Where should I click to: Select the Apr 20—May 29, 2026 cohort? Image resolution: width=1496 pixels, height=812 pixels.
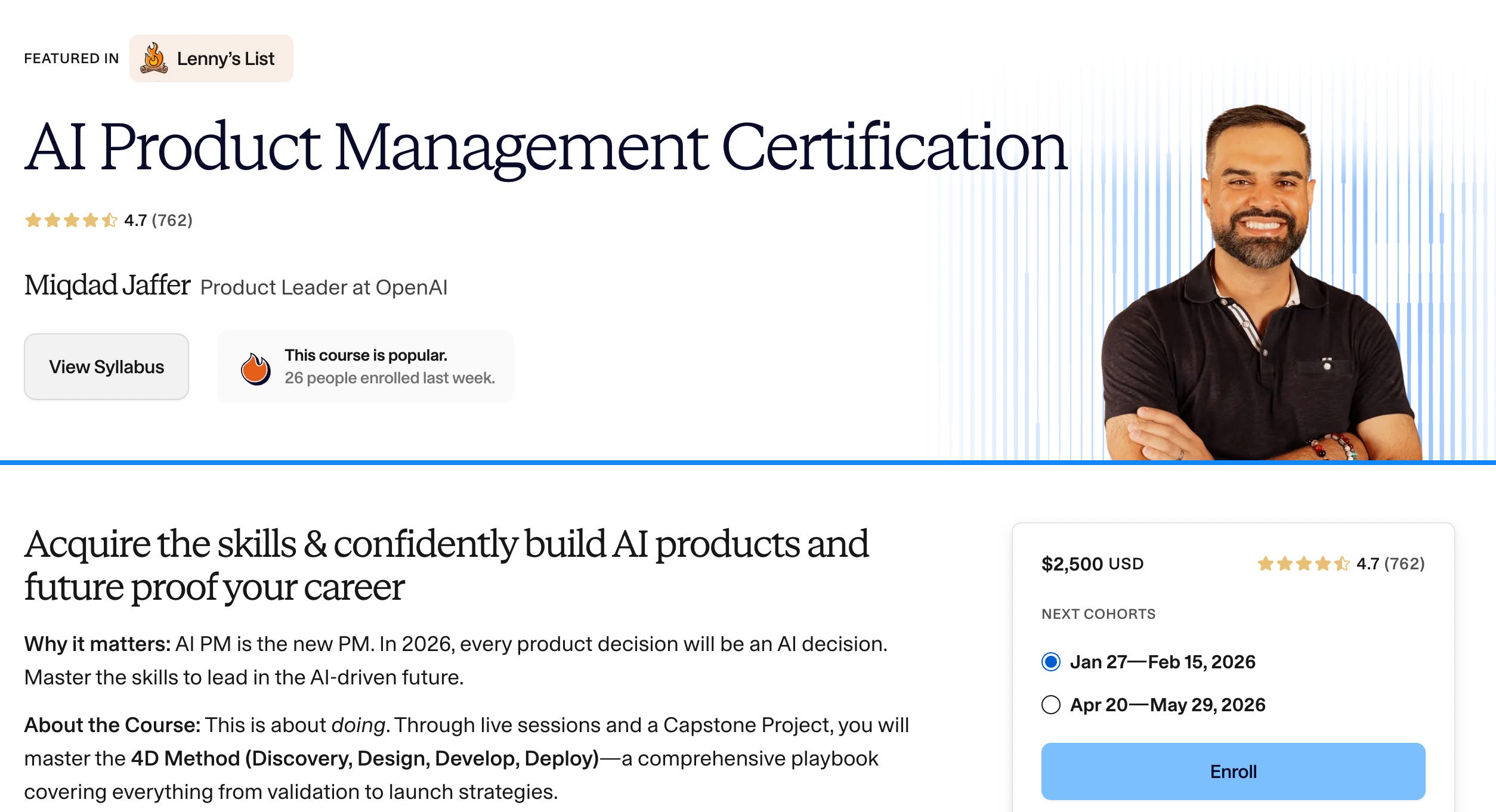coord(1051,705)
